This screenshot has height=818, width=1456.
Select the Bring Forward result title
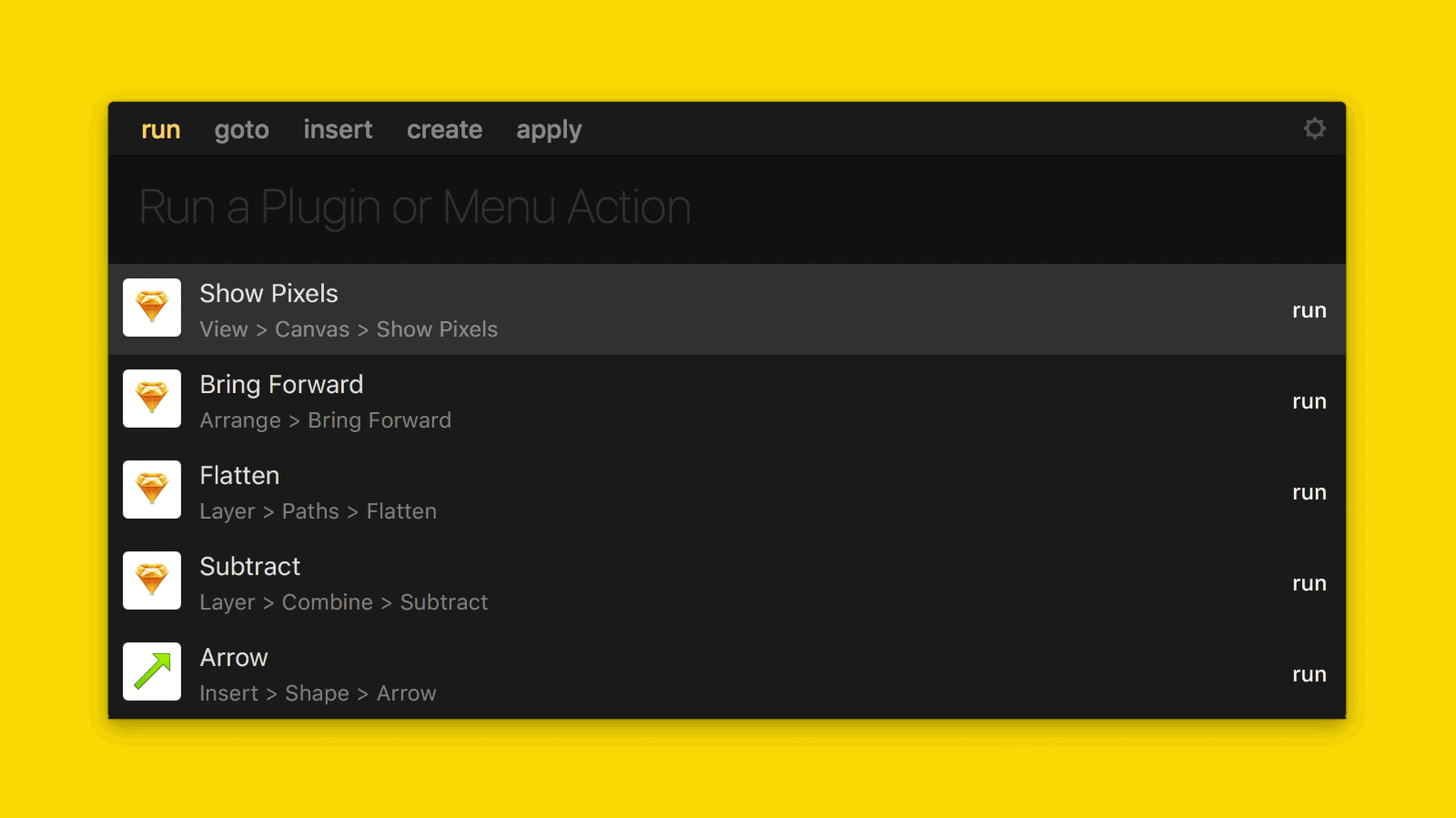coord(281,385)
